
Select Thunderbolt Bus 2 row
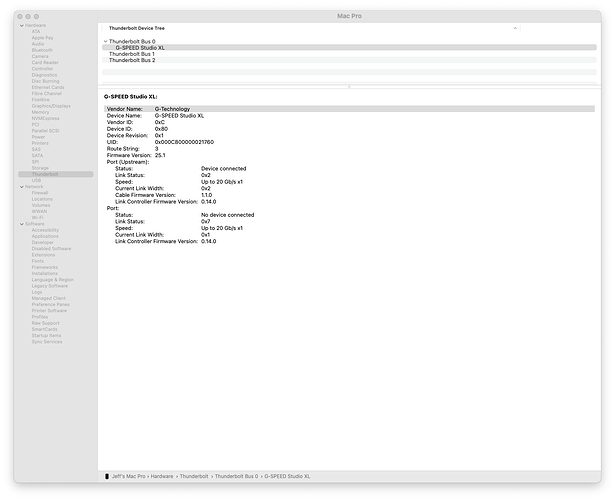pos(349,60)
